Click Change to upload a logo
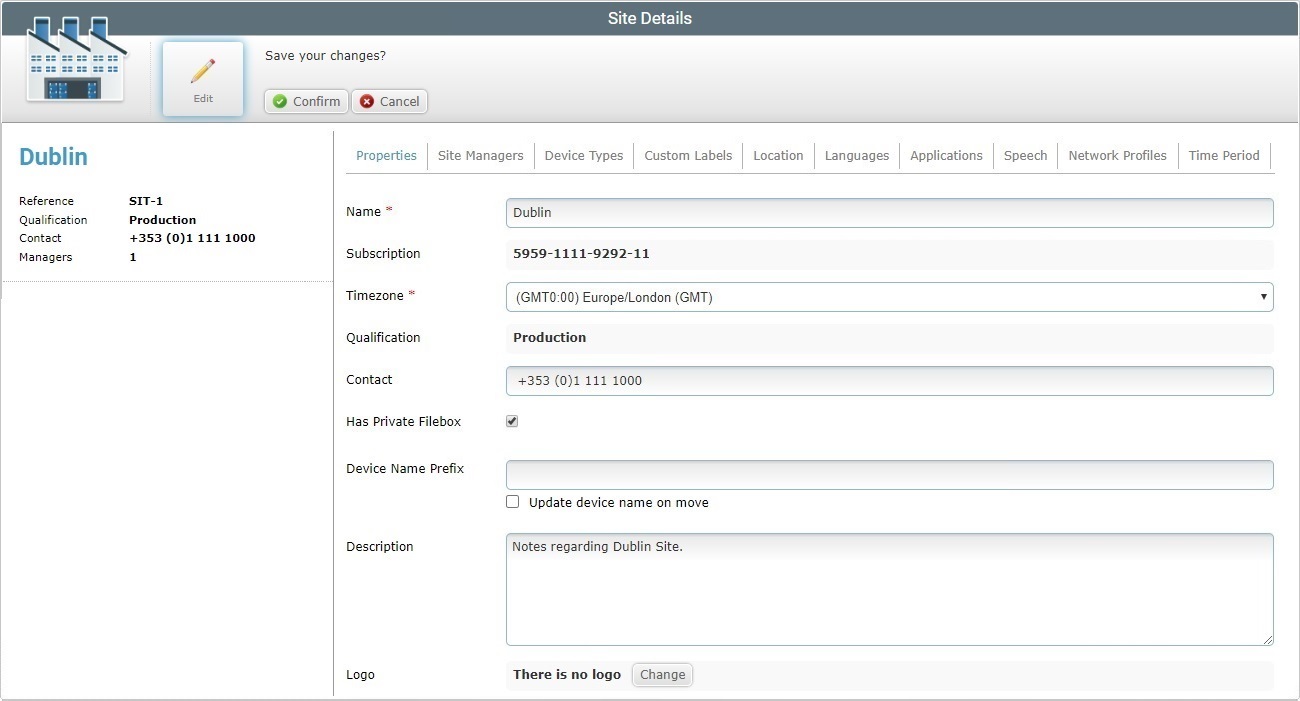Screen dimensions: 1300x701 (x=662, y=674)
